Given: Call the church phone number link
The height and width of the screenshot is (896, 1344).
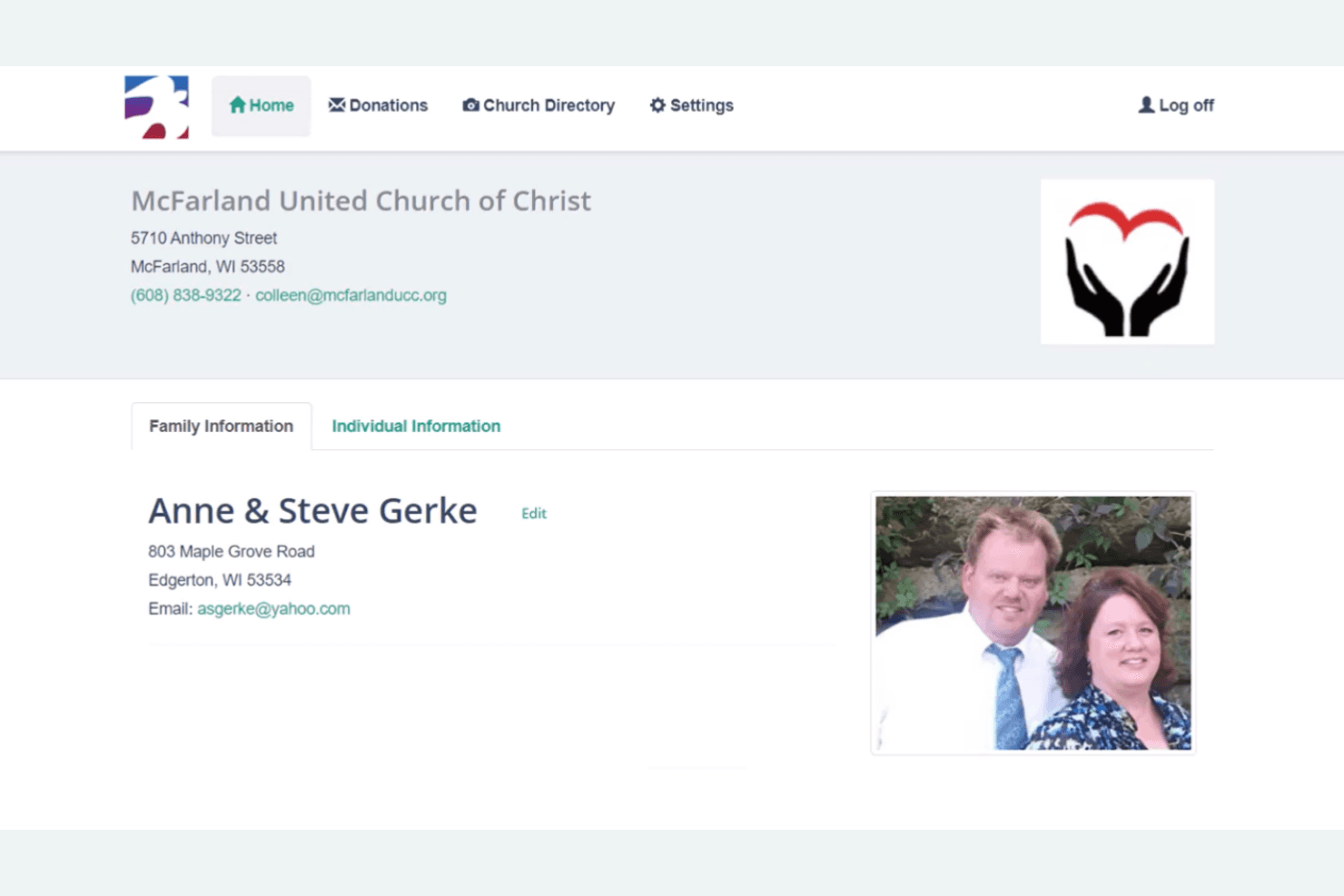Looking at the screenshot, I should 186,296.
